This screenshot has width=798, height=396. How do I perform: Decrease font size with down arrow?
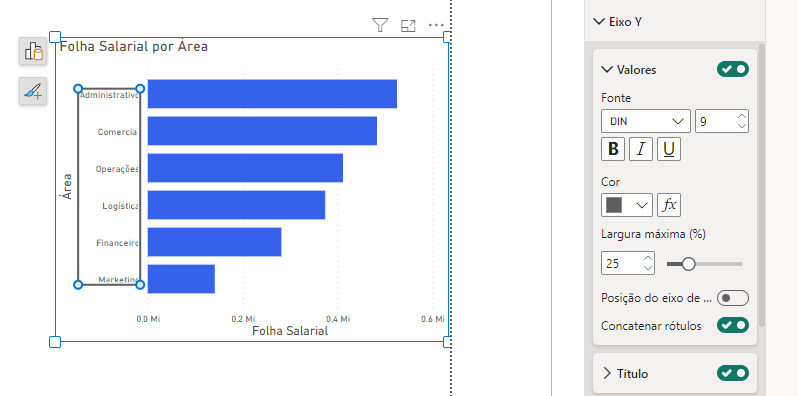point(742,126)
